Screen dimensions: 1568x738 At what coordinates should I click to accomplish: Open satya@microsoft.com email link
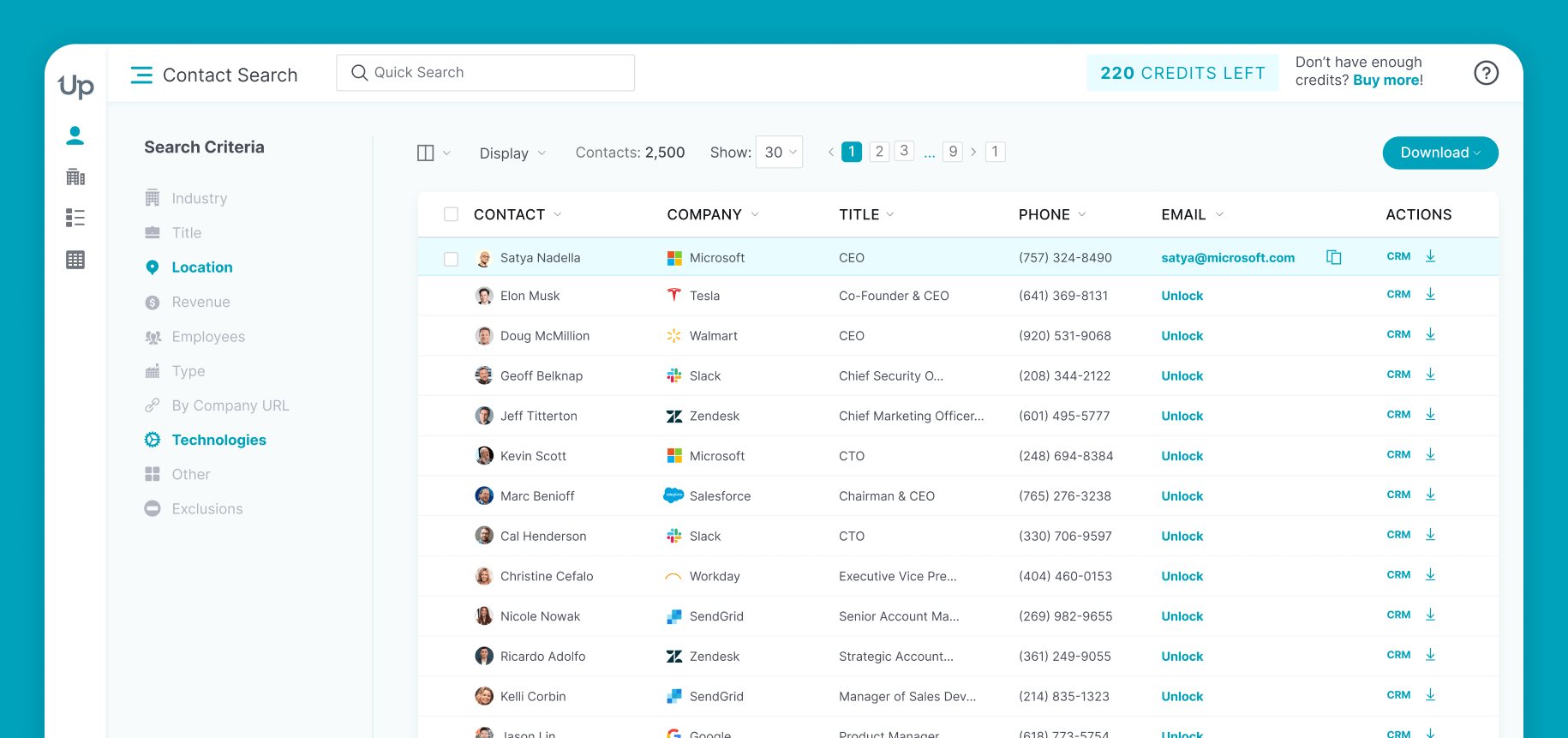[x=1228, y=258]
